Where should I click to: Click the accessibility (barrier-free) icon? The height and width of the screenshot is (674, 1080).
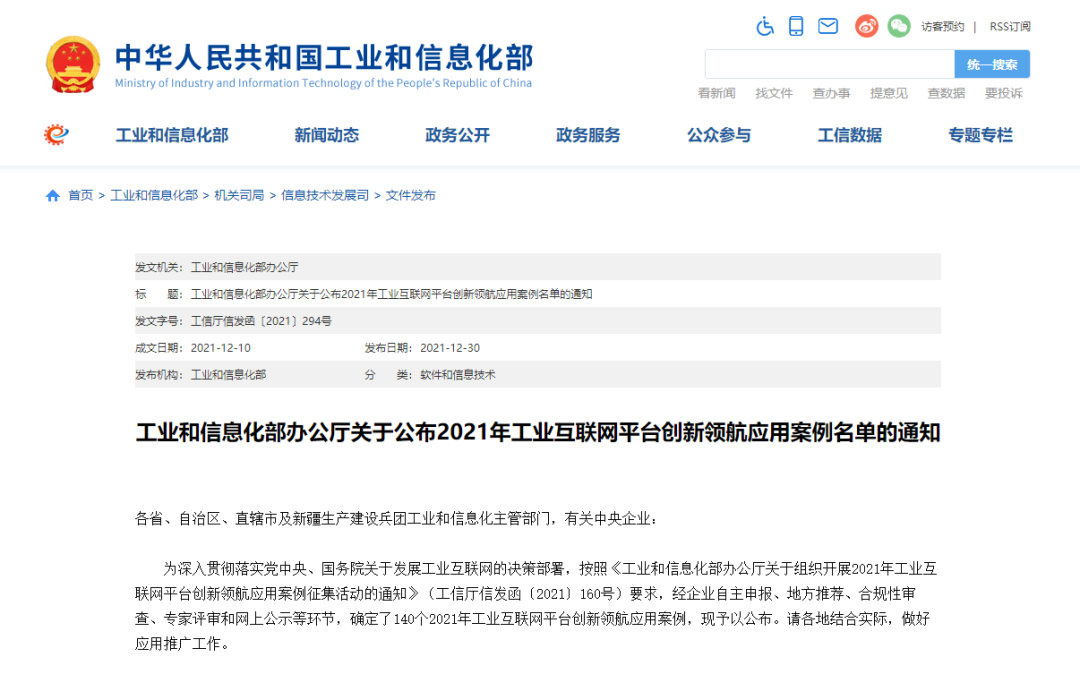(x=765, y=26)
